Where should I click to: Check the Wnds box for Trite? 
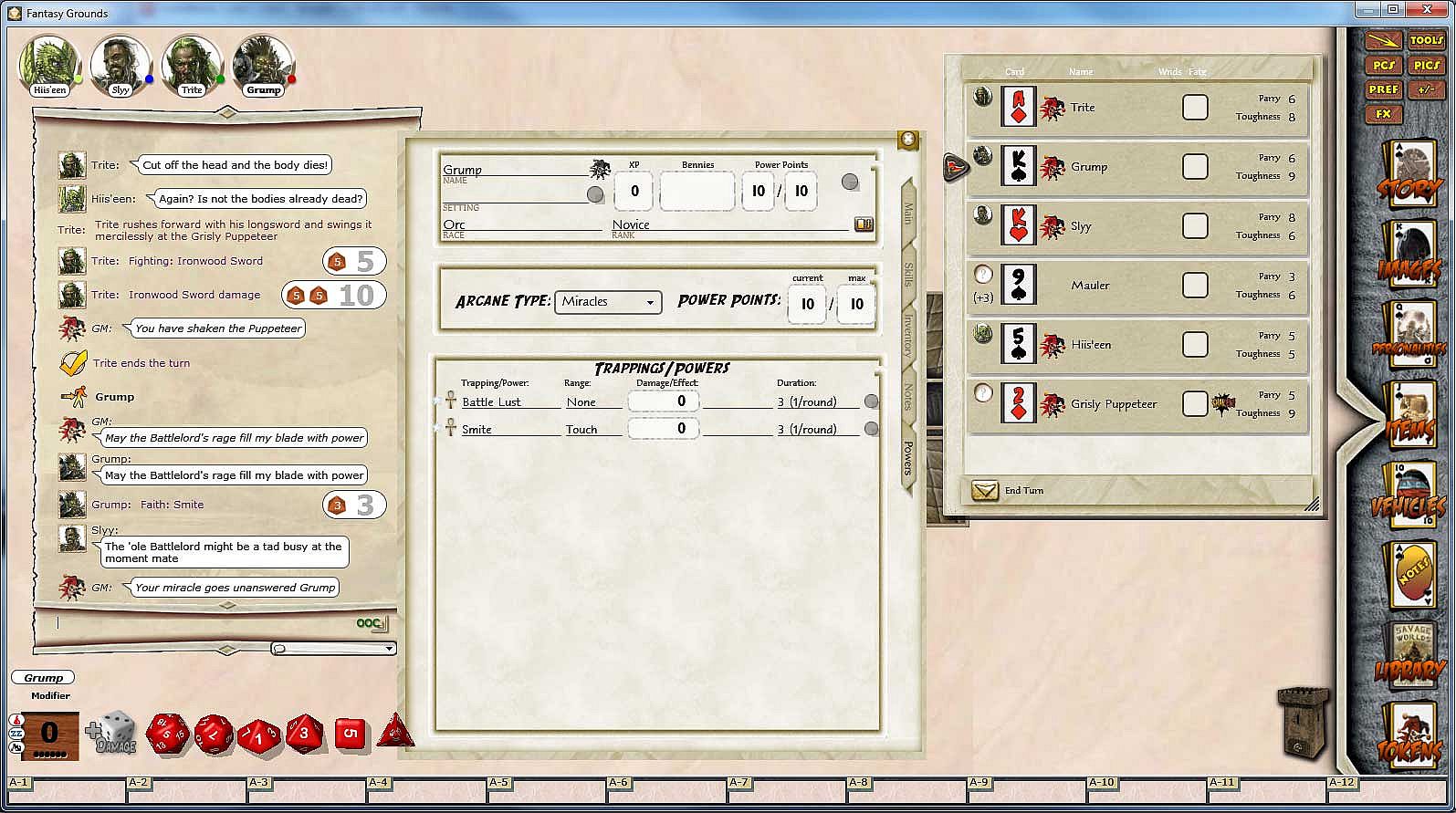coord(1194,108)
